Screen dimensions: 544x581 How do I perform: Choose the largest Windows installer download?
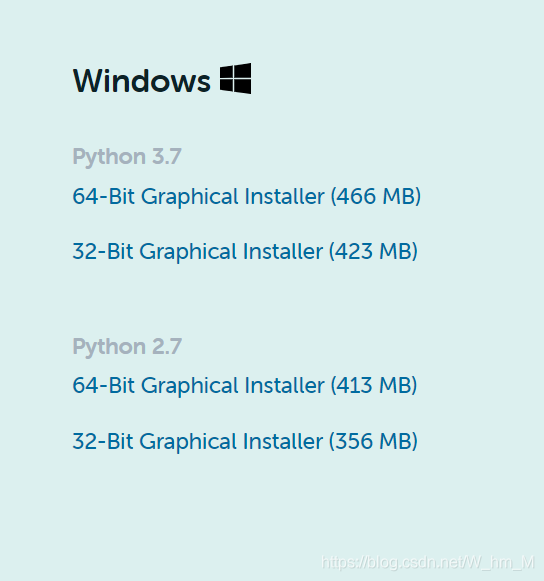click(x=246, y=196)
